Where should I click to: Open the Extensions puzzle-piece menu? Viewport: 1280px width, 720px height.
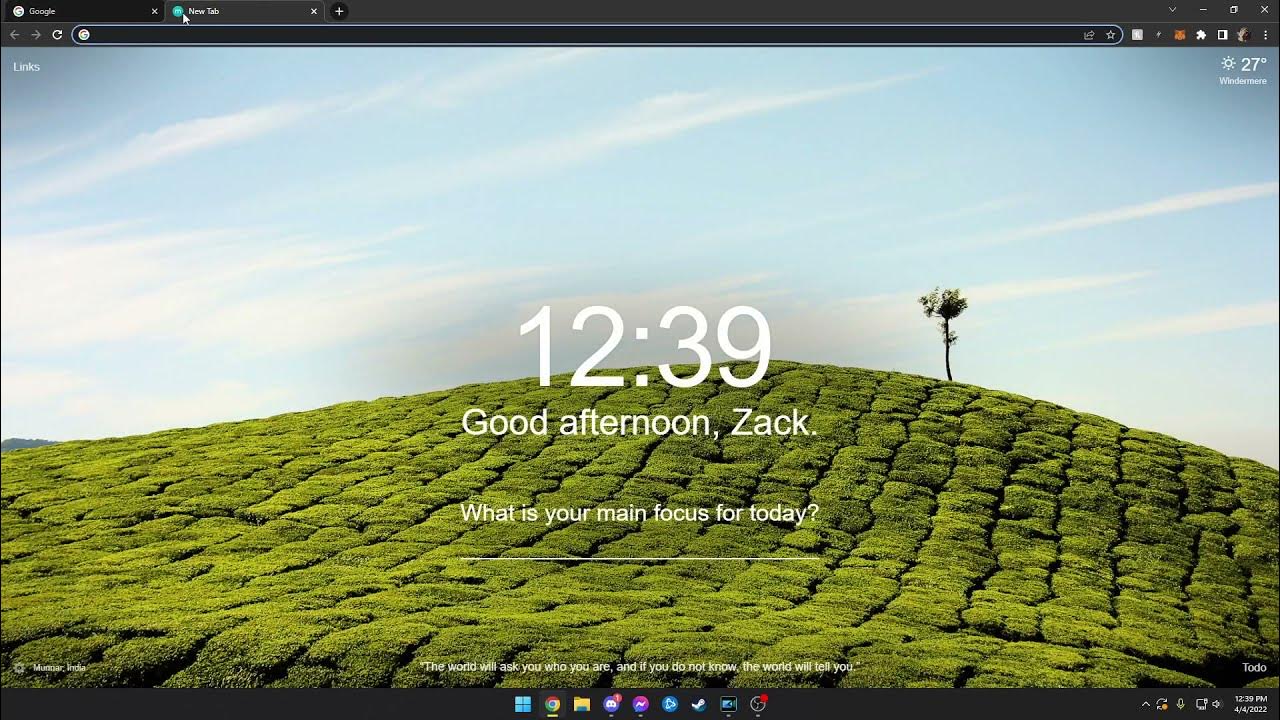pos(1201,34)
